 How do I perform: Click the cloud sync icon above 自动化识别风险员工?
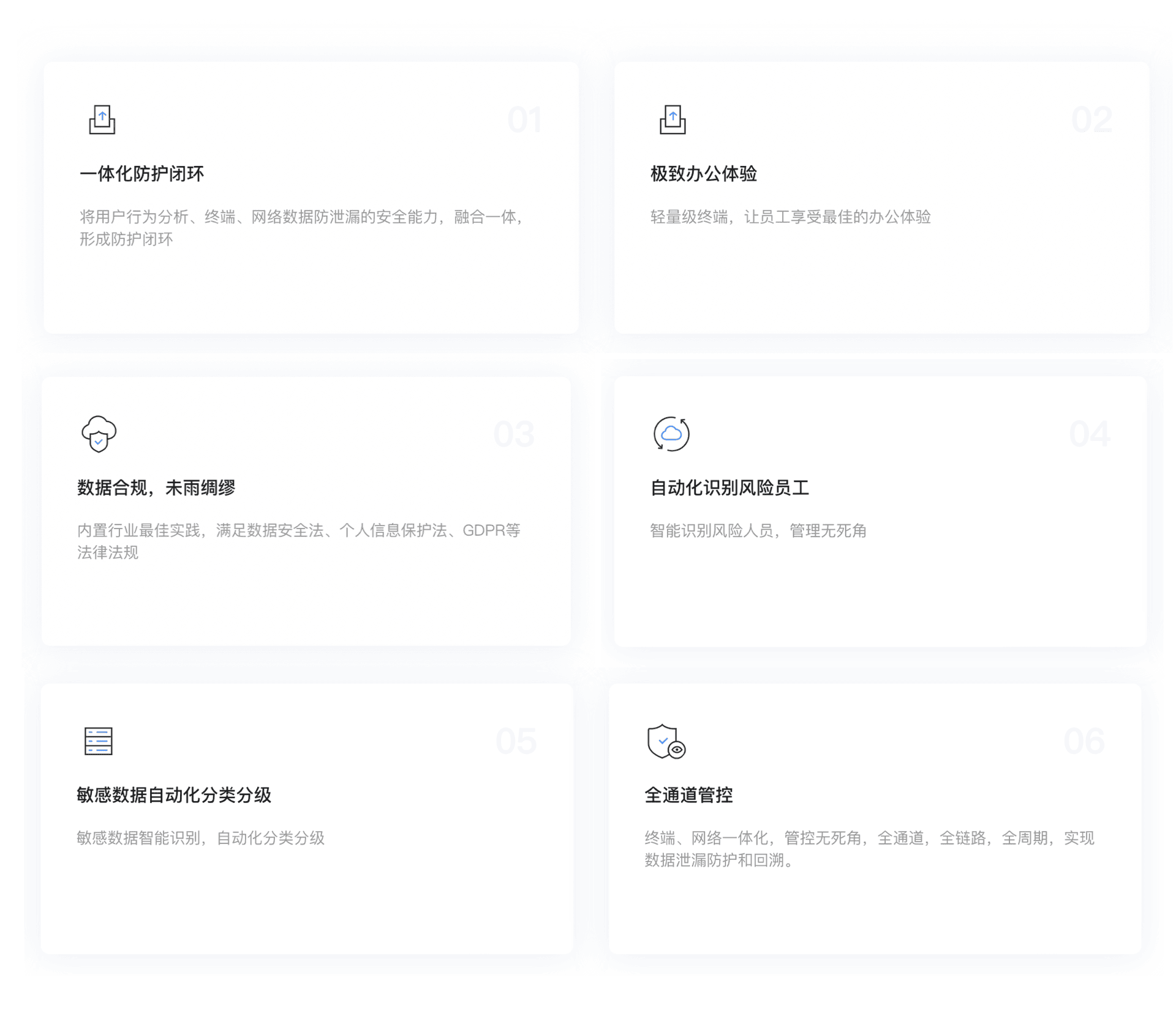[671, 434]
